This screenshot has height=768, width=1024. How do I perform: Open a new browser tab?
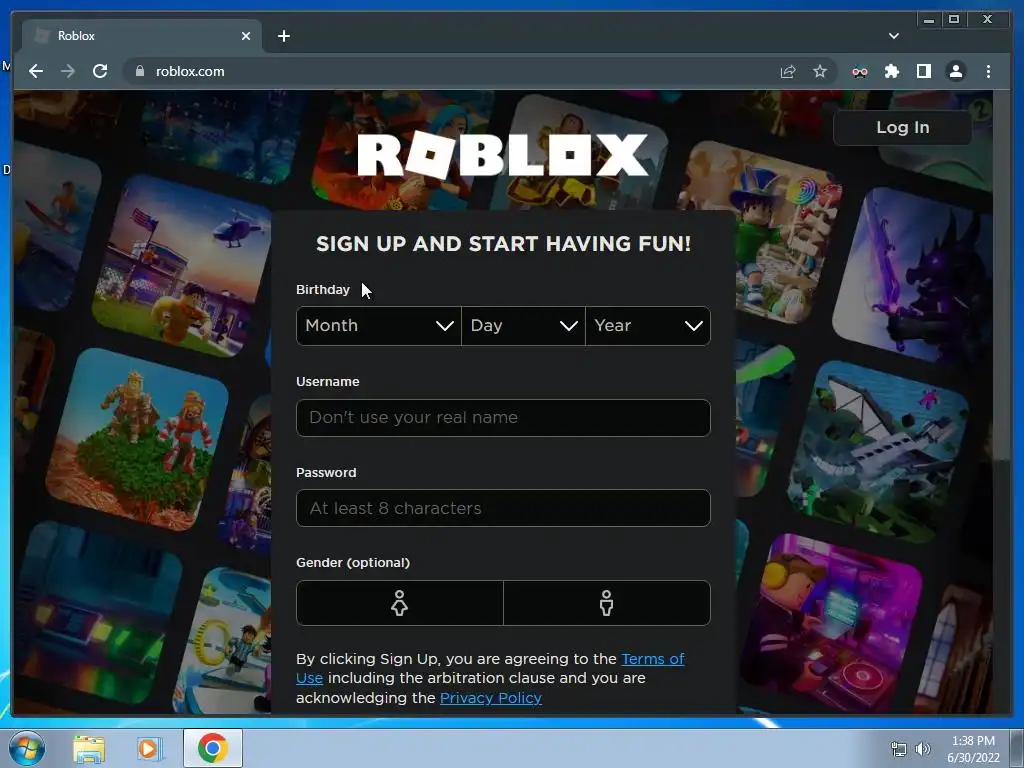283,36
